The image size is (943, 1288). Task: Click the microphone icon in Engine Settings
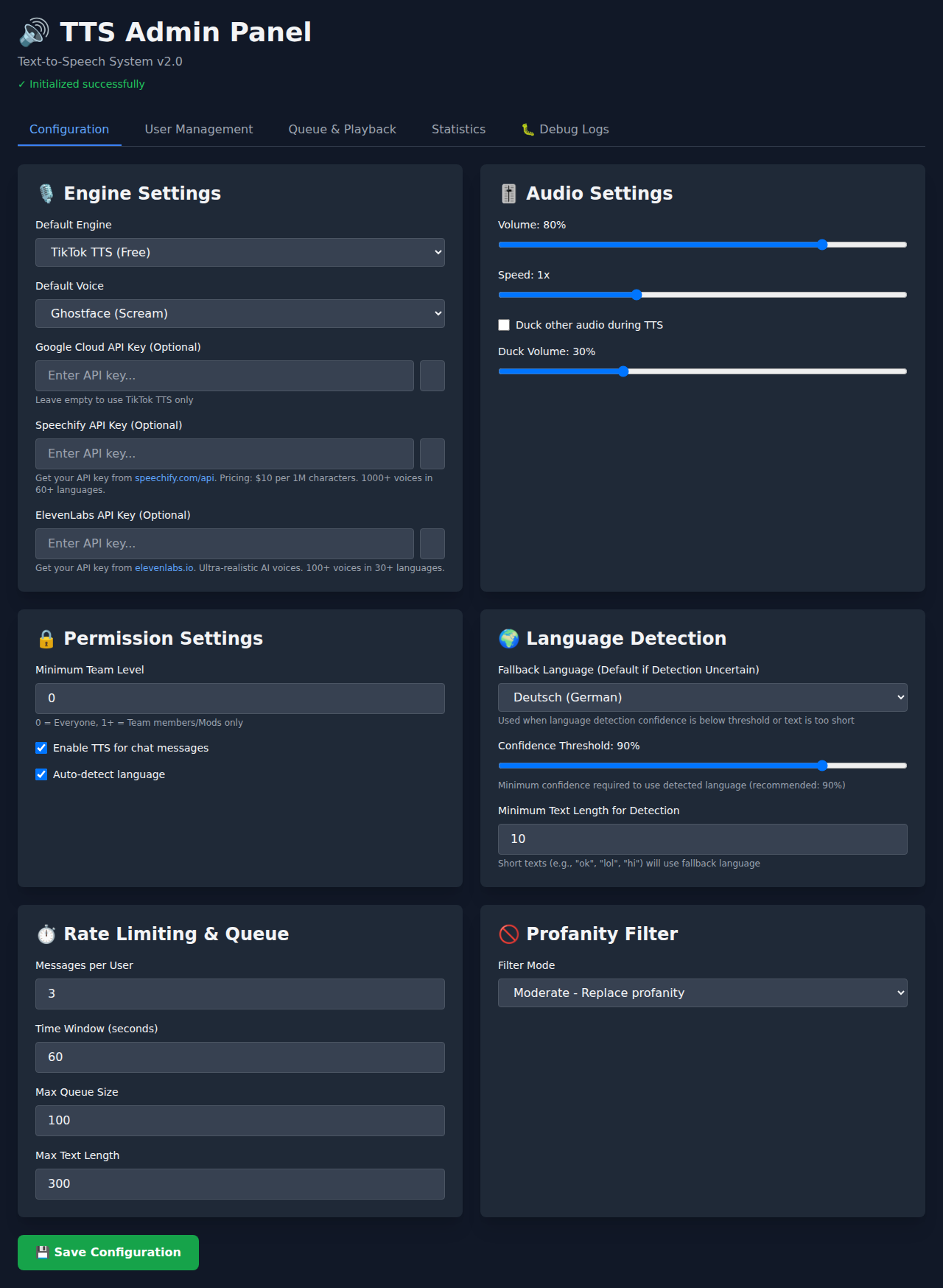pos(46,193)
